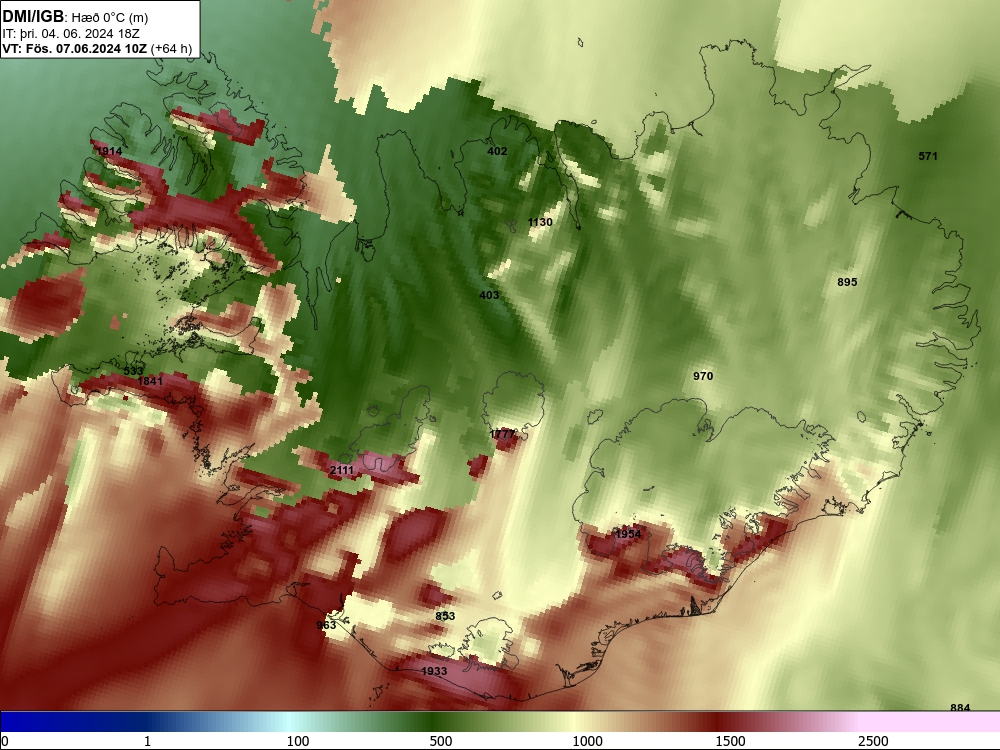The height and width of the screenshot is (750, 1000).
Task: Click the 'IT: þri. 04. 06. 2024 18Z' line
Action: tap(71, 34)
